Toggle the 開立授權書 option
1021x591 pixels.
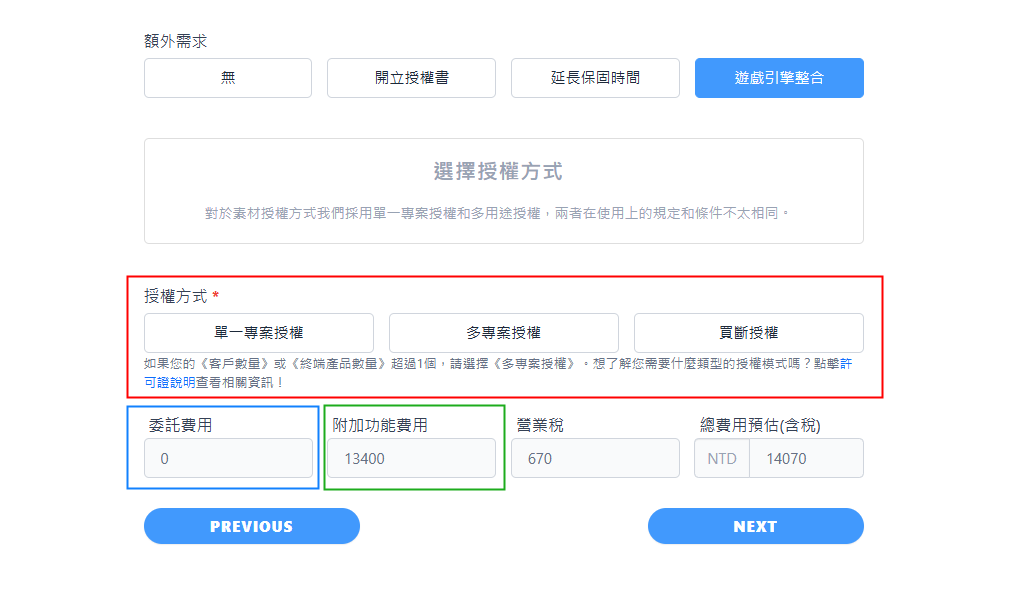(x=411, y=78)
